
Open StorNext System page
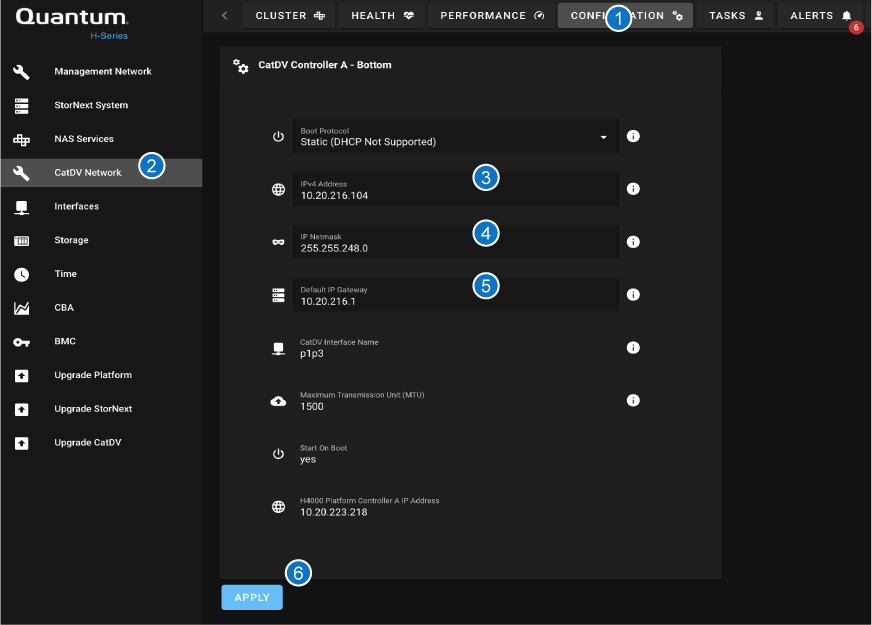(101, 105)
